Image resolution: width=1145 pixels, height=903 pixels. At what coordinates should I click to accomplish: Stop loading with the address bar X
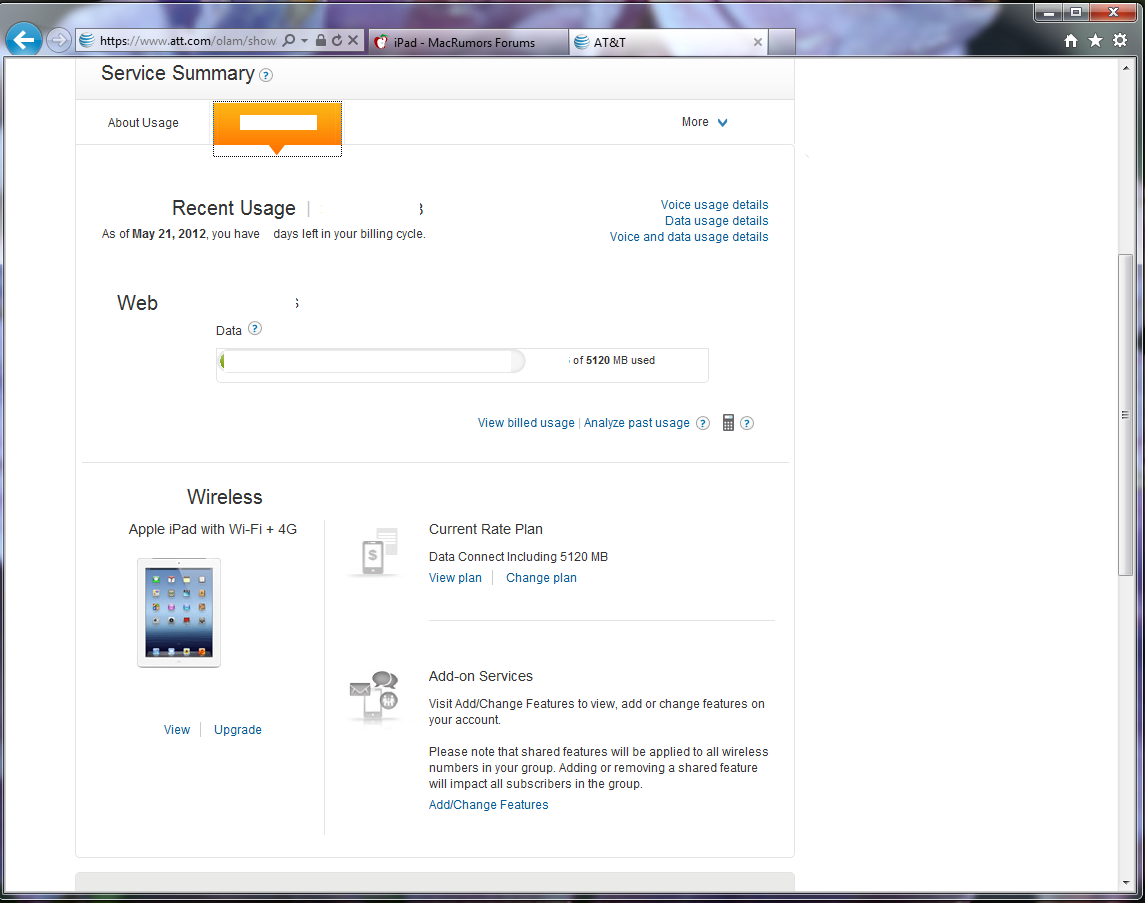pos(353,40)
